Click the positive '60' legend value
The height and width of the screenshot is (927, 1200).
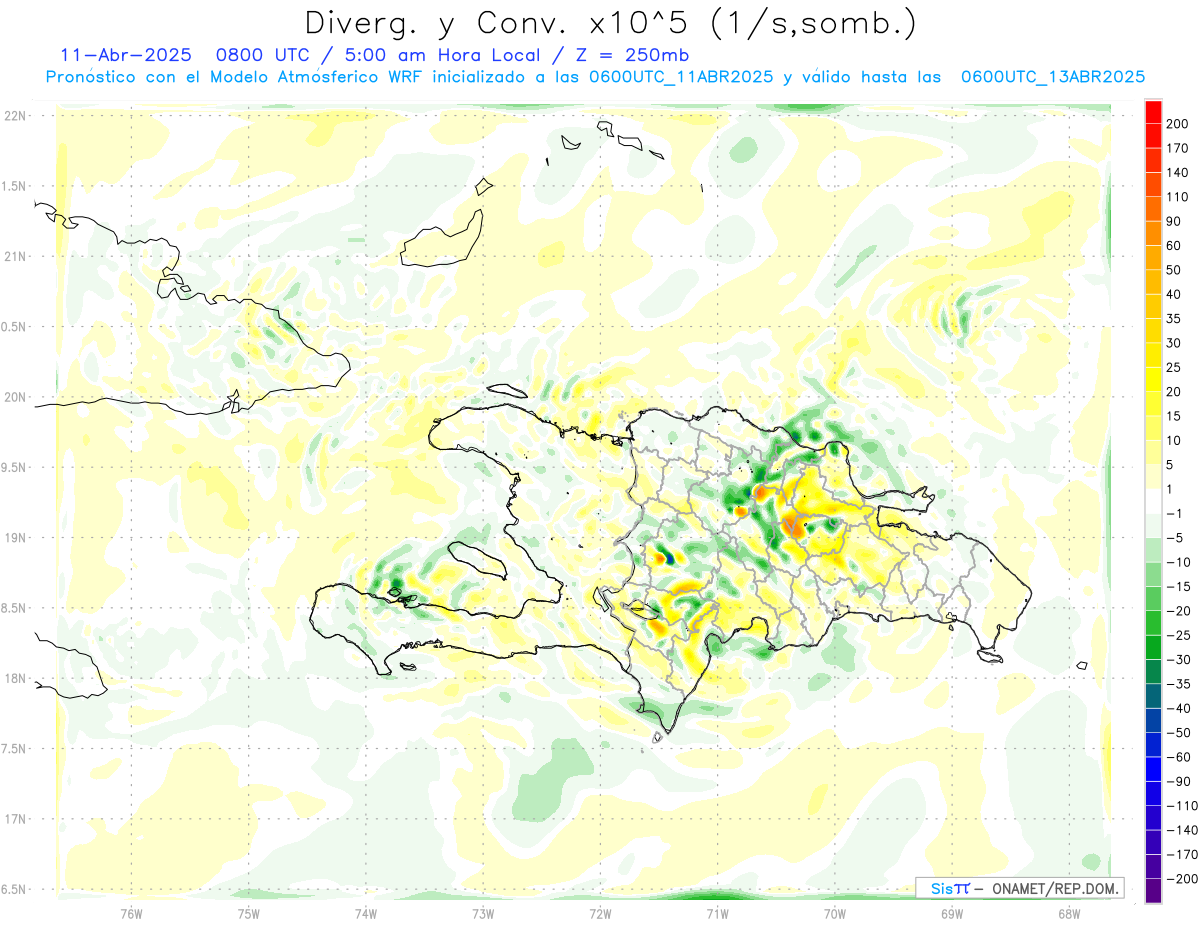[x=1176, y=246]
